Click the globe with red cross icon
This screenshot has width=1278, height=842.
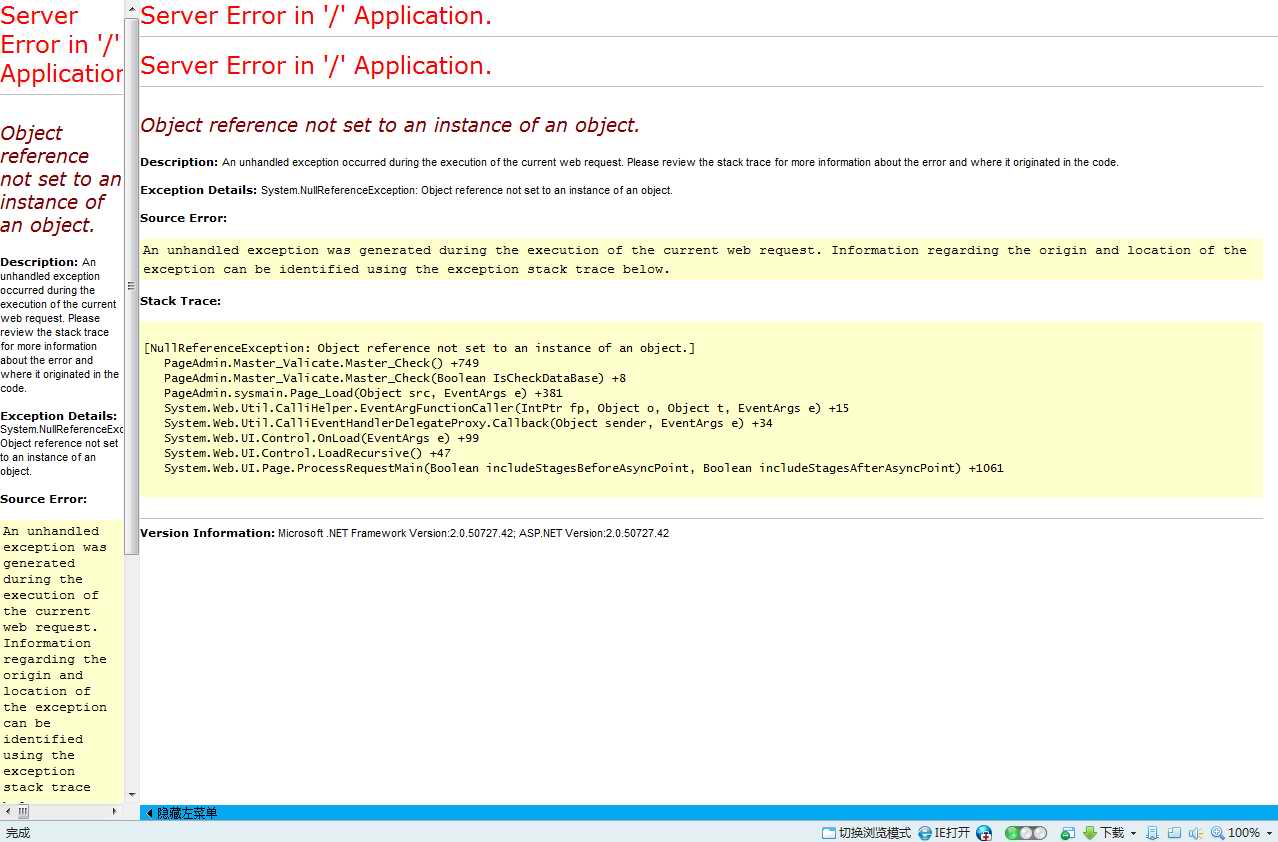[984, 833]
